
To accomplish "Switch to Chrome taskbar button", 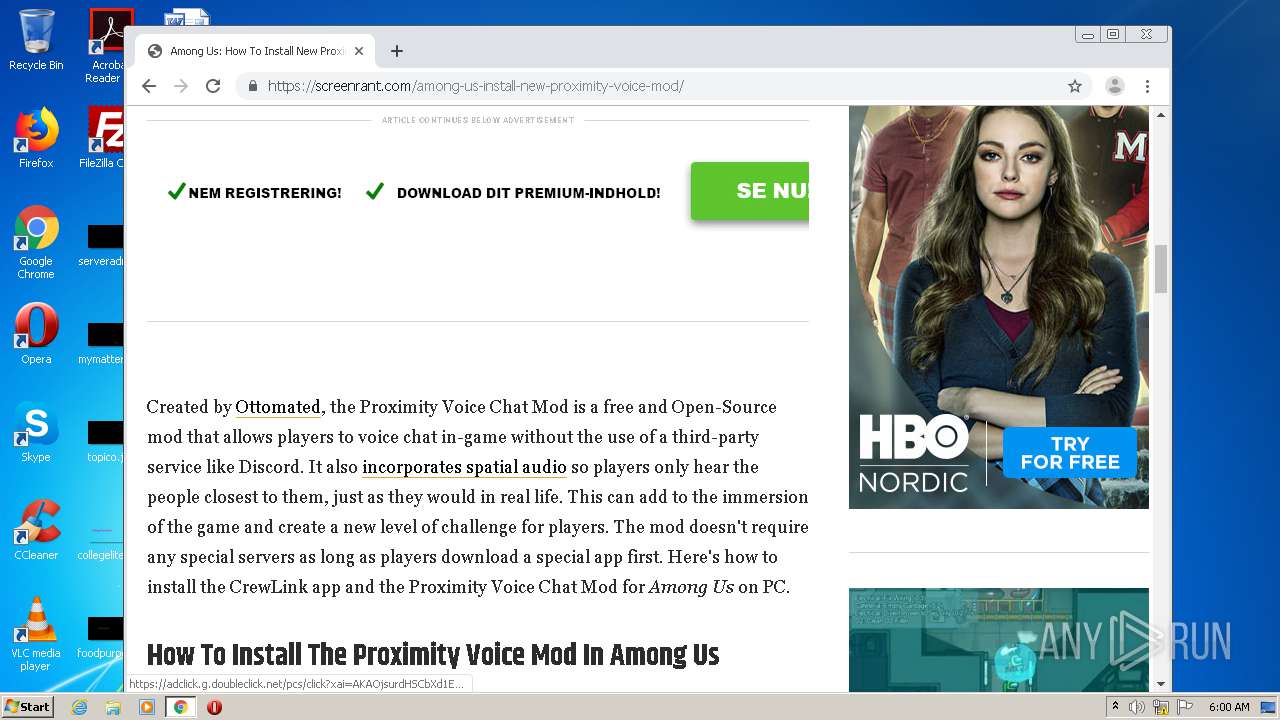I will coord(181,707).
